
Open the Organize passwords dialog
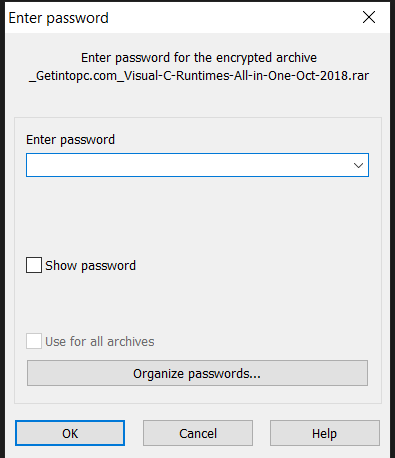point(197,373)
